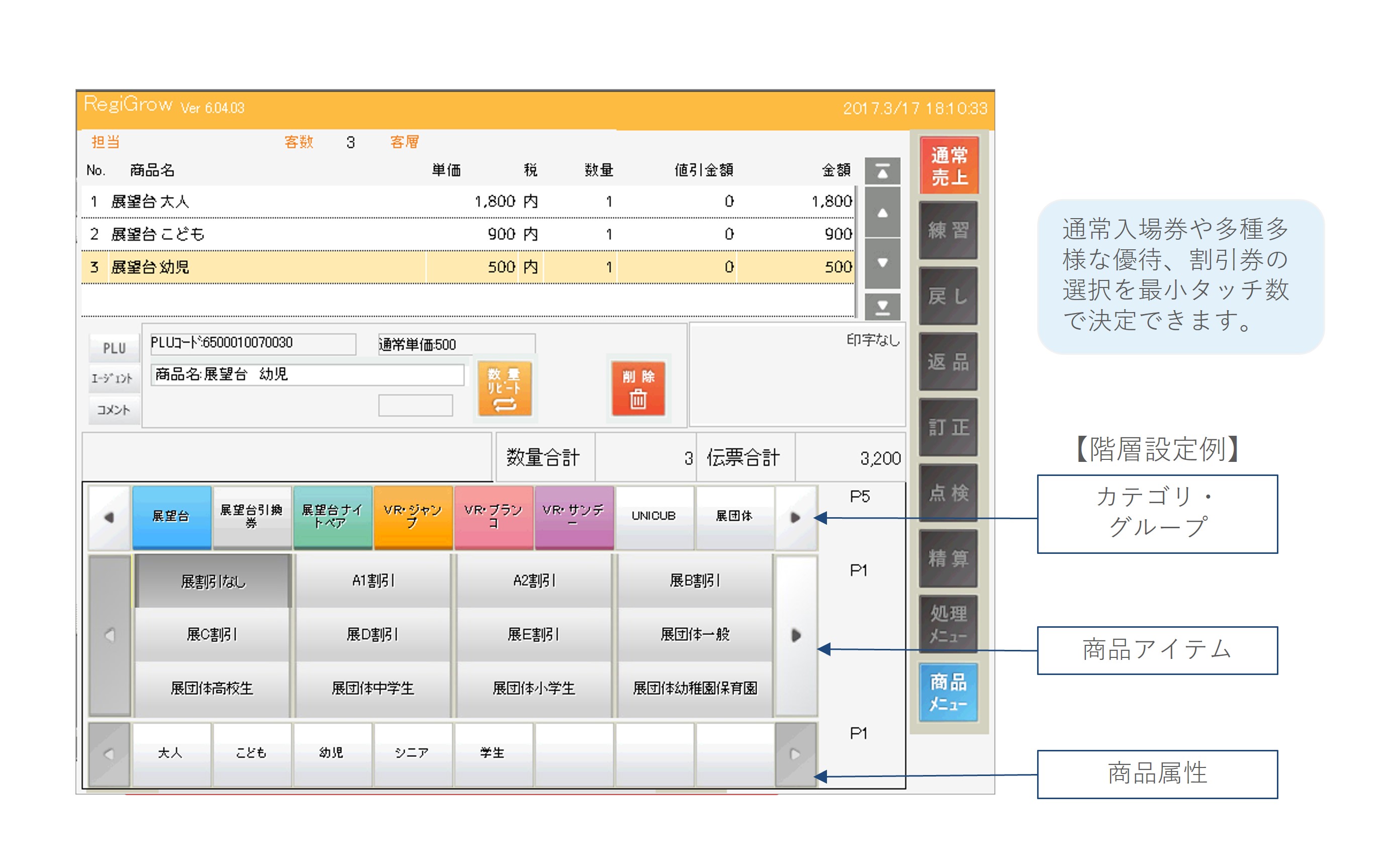Open the 商品メニュー button
This screenshot has height=868, width=1388.
coord(948,692)
